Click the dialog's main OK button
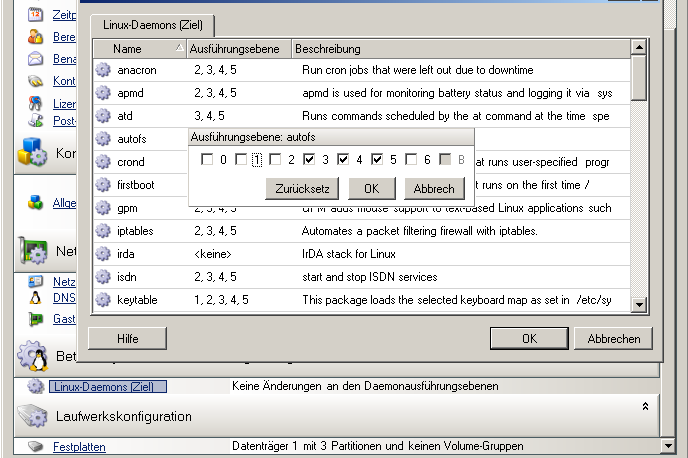The image size is (688, 458). click(529, 339)
